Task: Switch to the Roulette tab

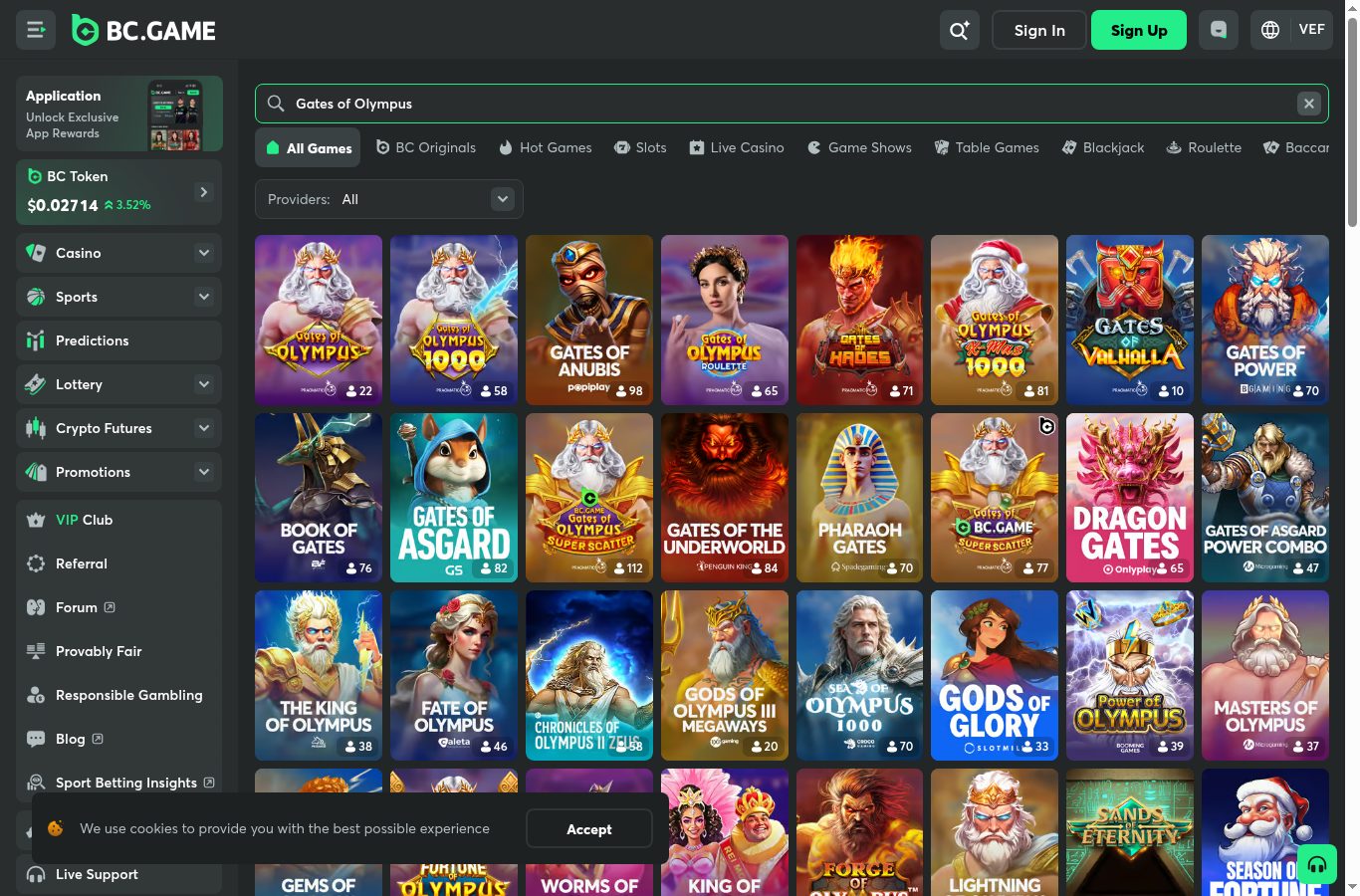Action: coord(1205,147)
